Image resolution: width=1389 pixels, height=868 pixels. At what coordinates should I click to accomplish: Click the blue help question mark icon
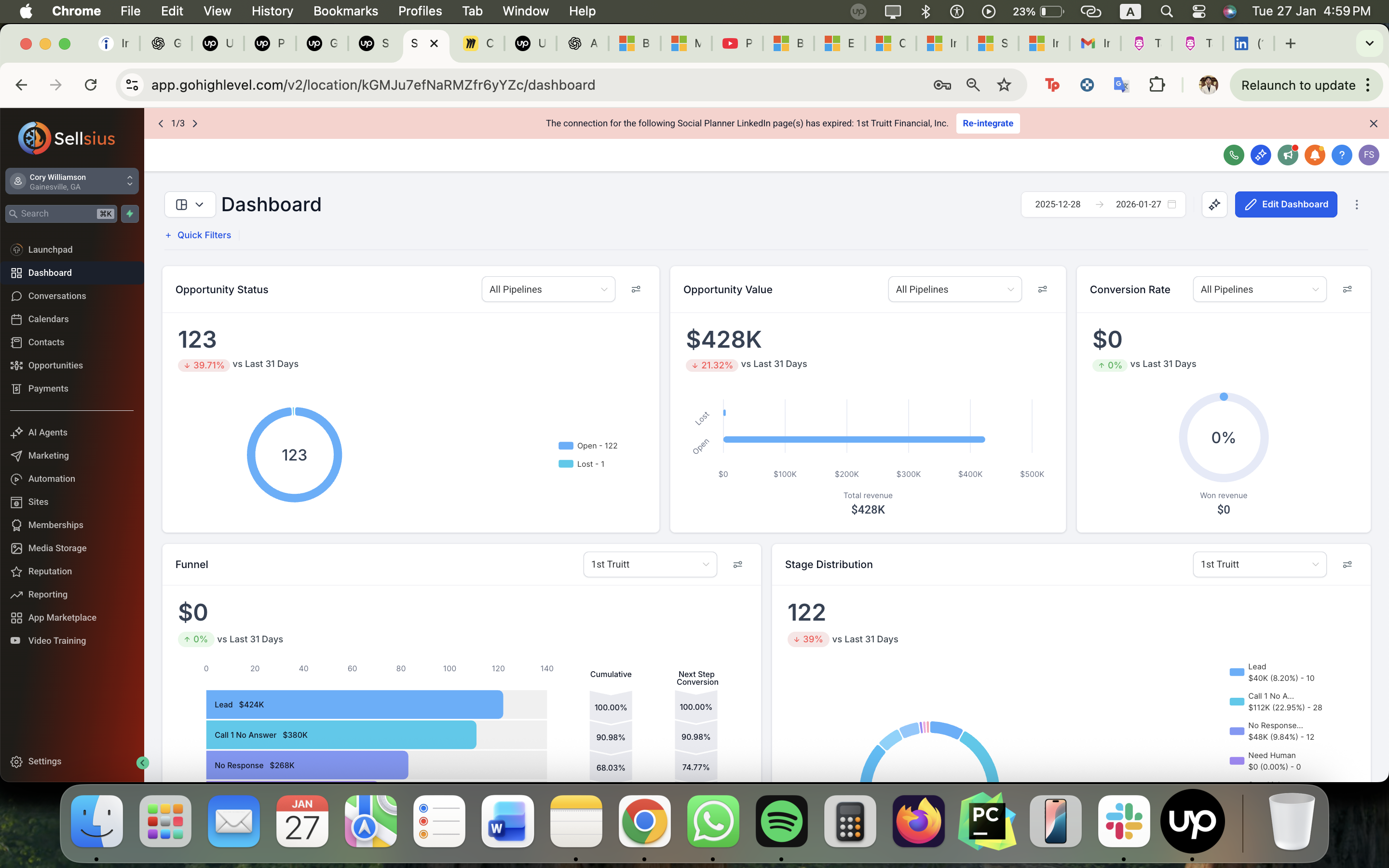tap(1342, 155)
